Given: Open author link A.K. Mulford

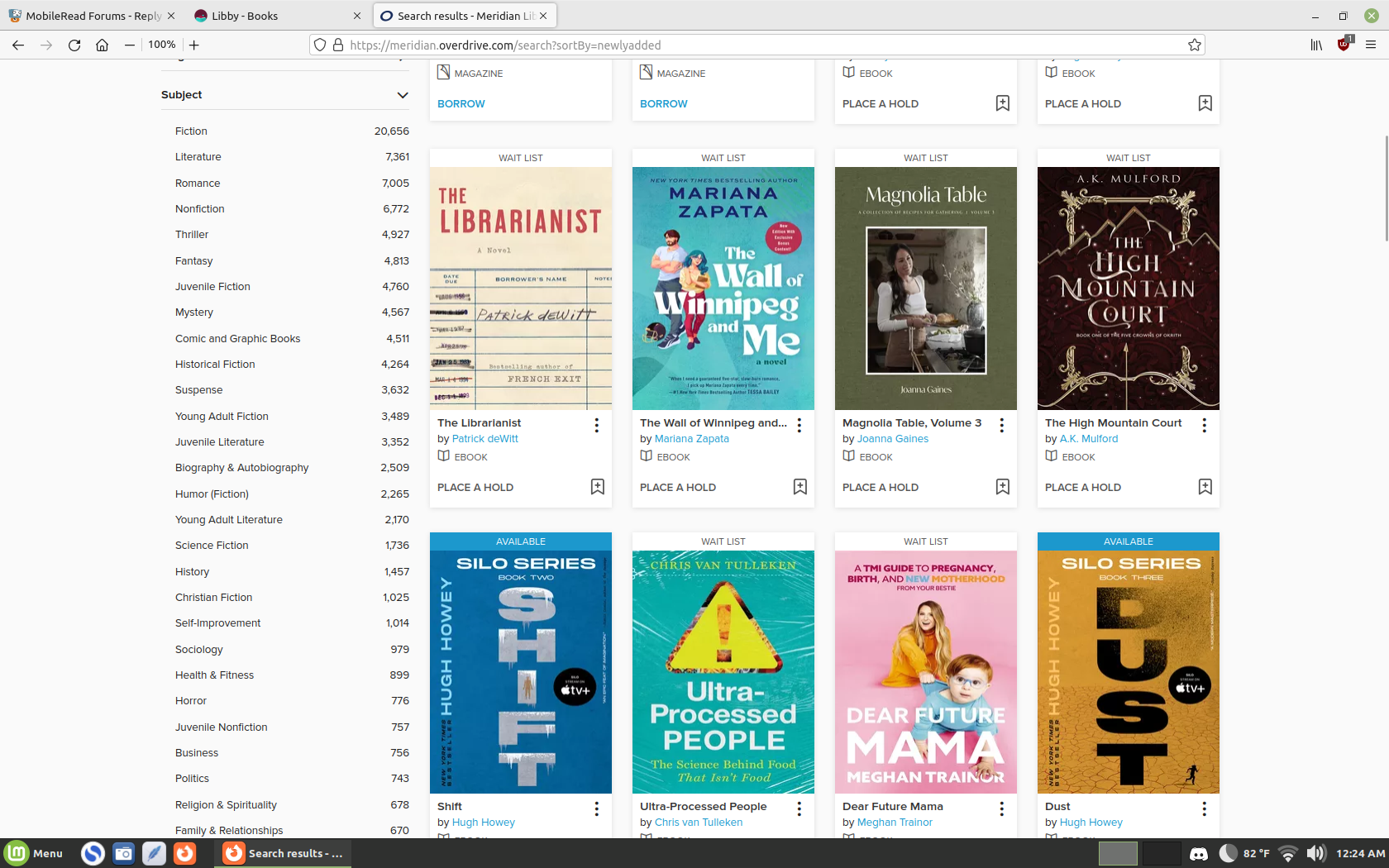Looking at the screenshot, I should pos(1089,439).
